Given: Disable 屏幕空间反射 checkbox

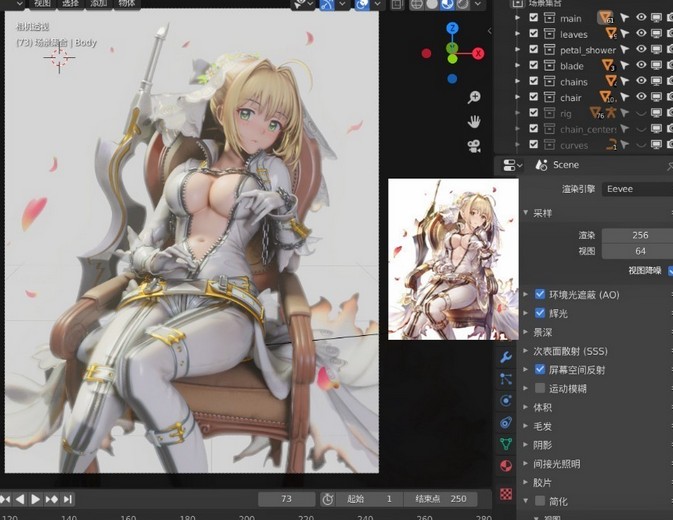Looking at the screenshot, I should [540, 369].
